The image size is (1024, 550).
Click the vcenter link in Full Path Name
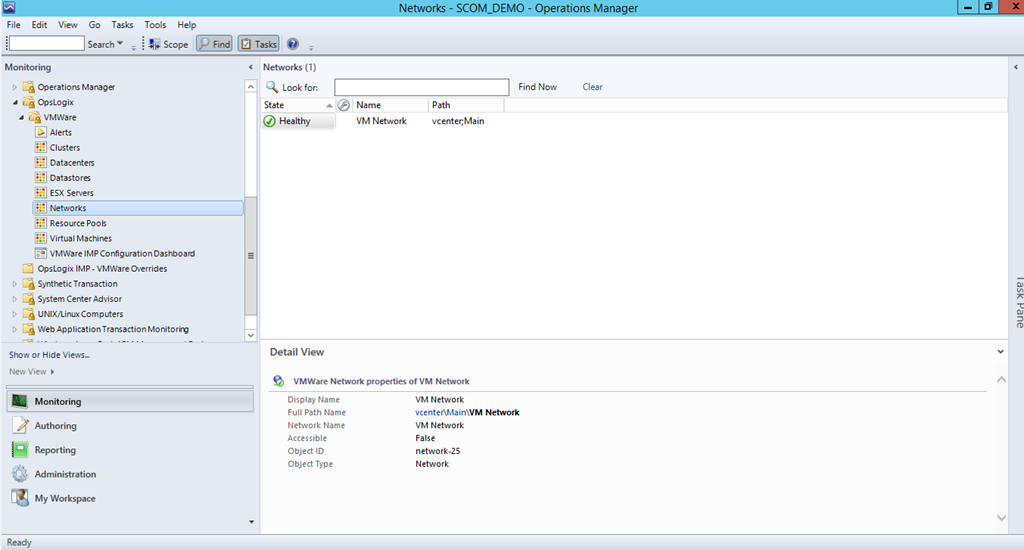pyautogui.click(x=428, y=412)
